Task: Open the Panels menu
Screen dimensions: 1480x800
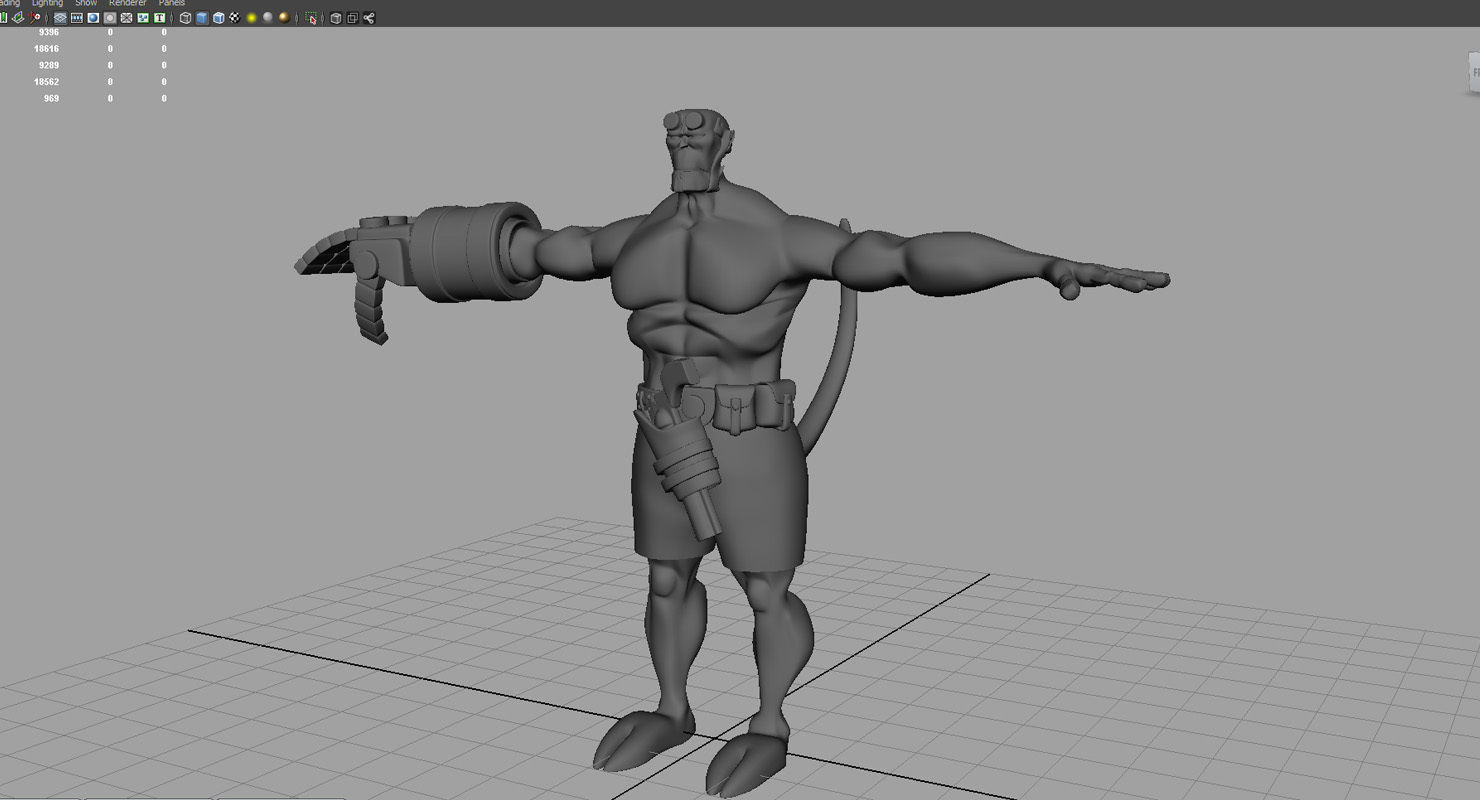Action: [x=172, y=3]
